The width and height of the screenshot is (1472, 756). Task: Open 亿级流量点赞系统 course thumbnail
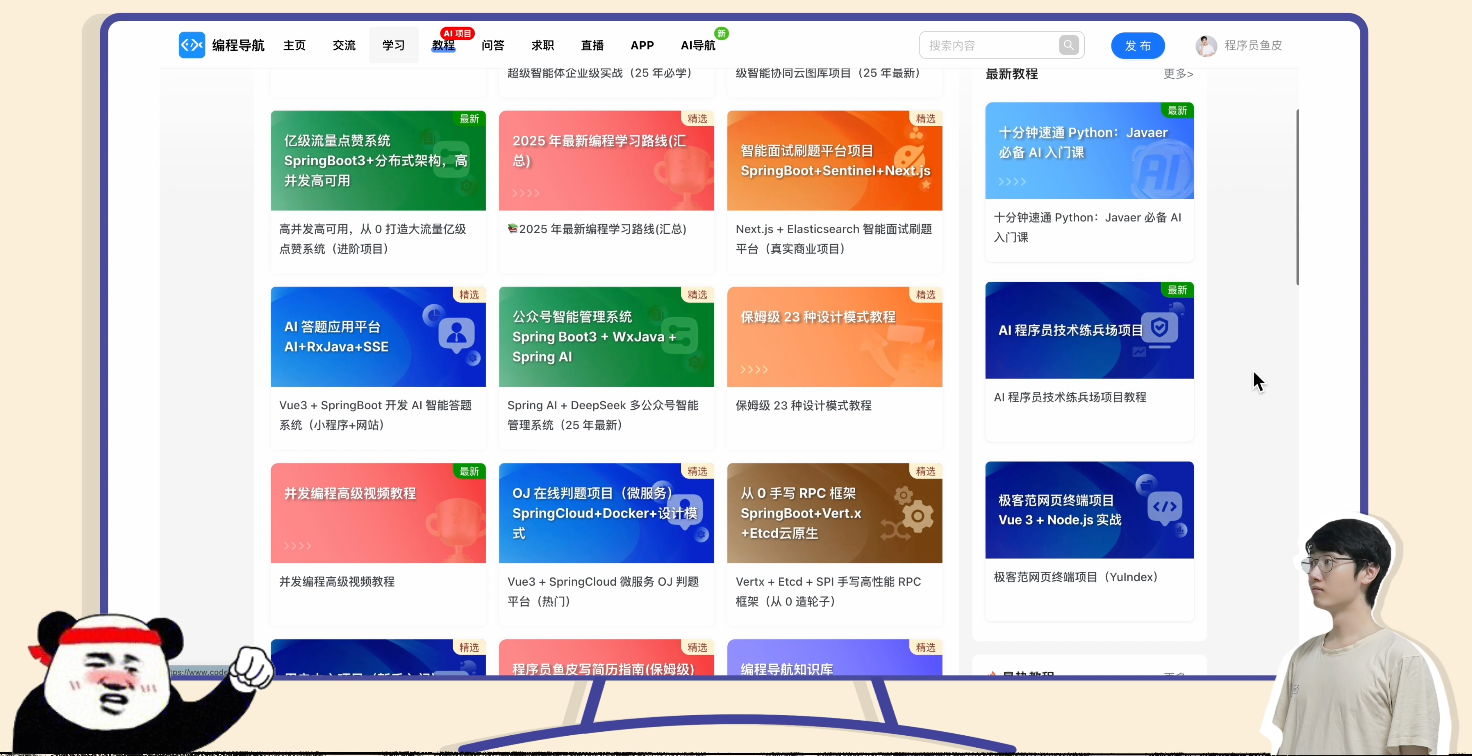(378, 161)
